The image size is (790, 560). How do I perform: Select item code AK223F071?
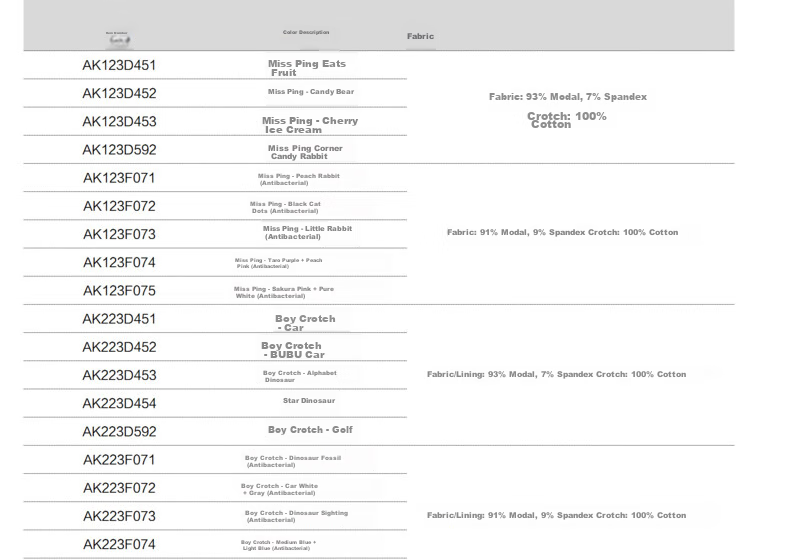tap(119, 460)
